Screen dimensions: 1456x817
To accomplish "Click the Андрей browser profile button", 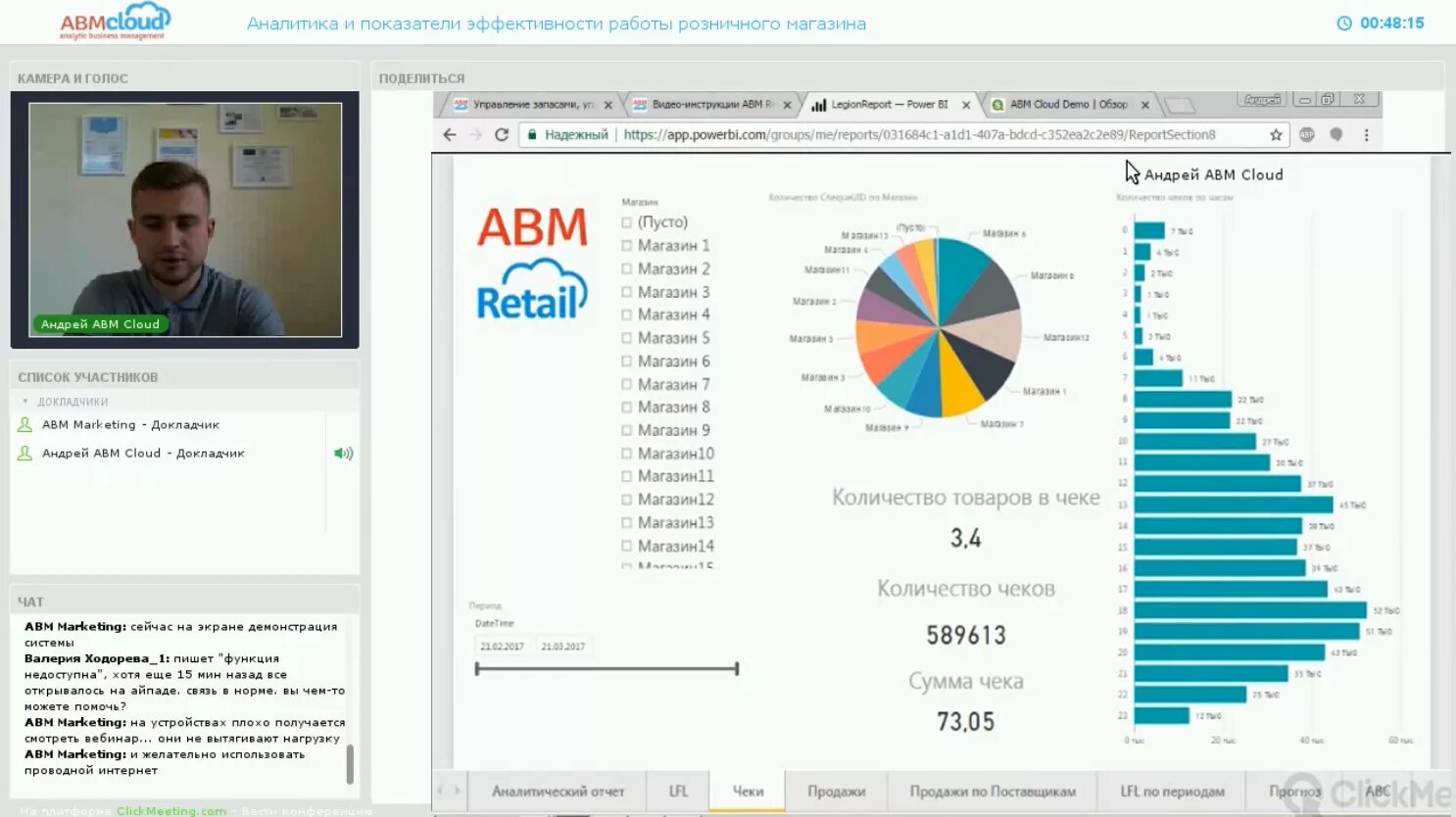I will [1263, 100].
